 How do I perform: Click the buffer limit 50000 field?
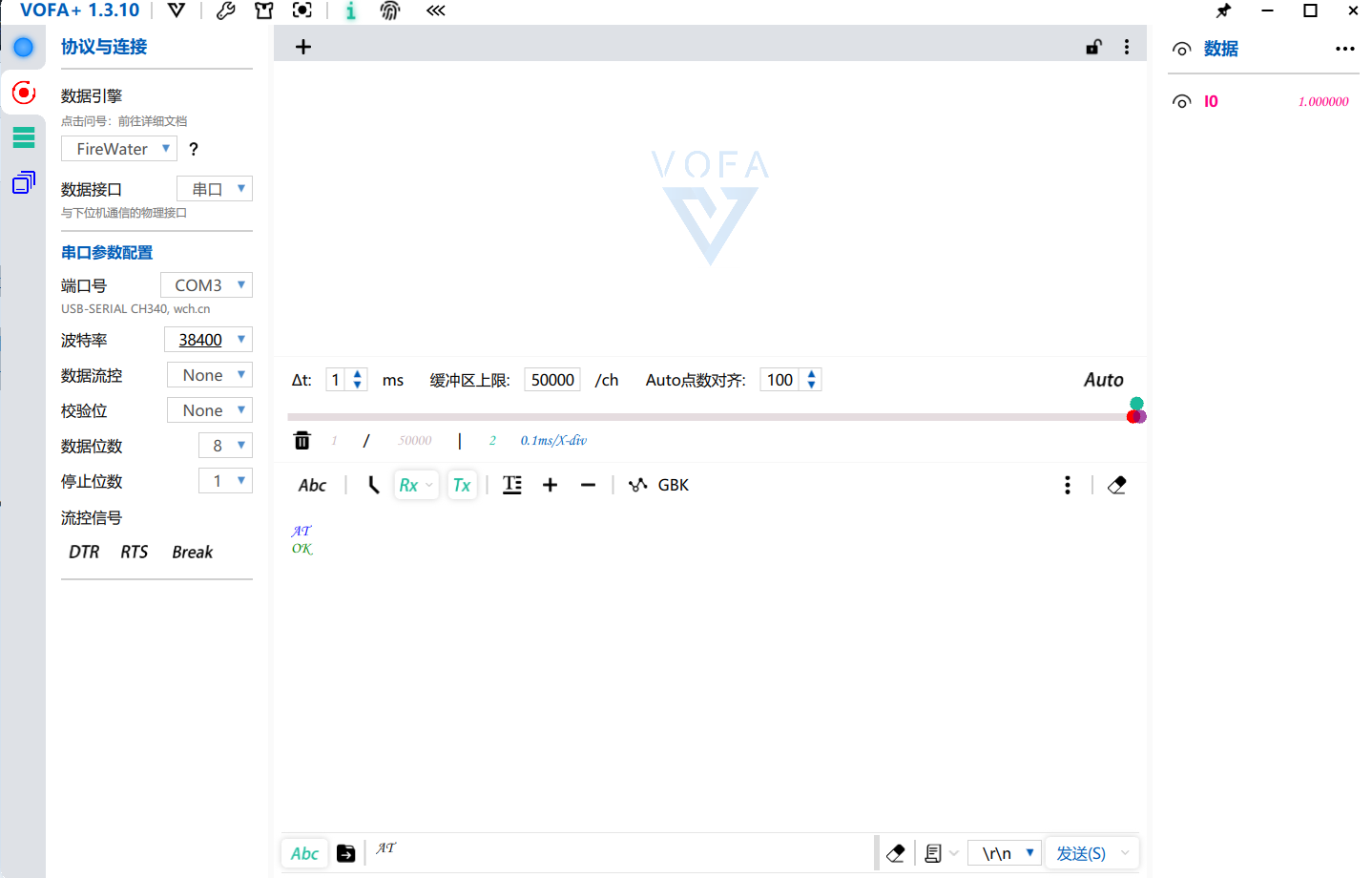pos(552,380)
